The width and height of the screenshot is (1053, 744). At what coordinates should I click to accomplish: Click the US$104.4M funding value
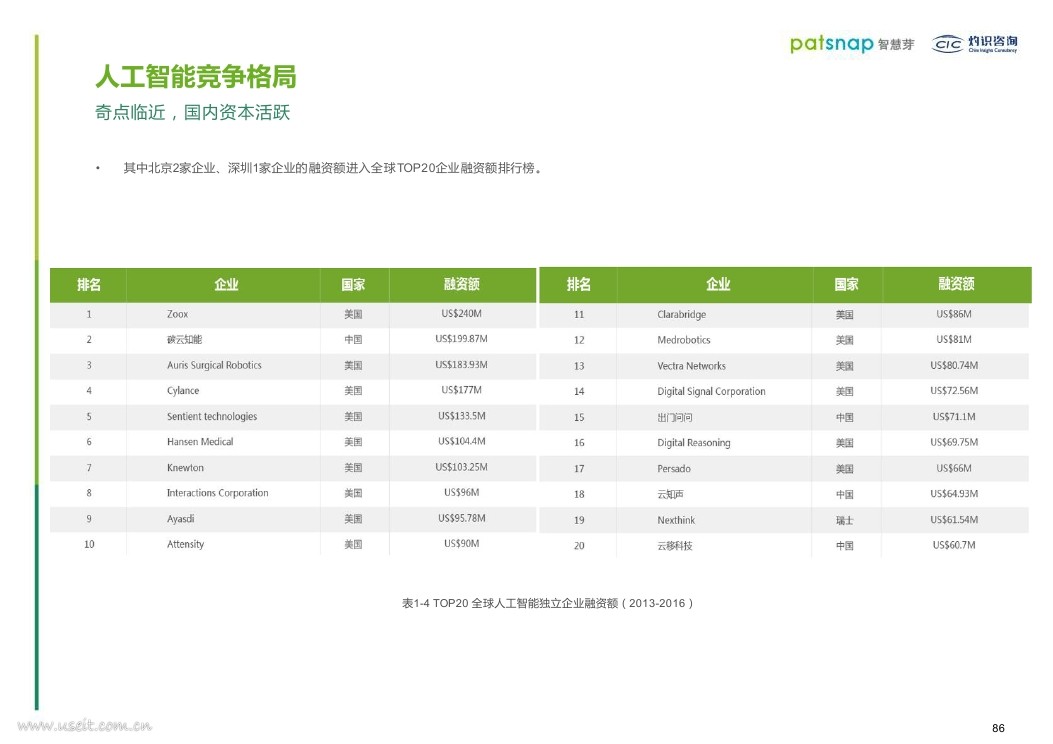461,441
